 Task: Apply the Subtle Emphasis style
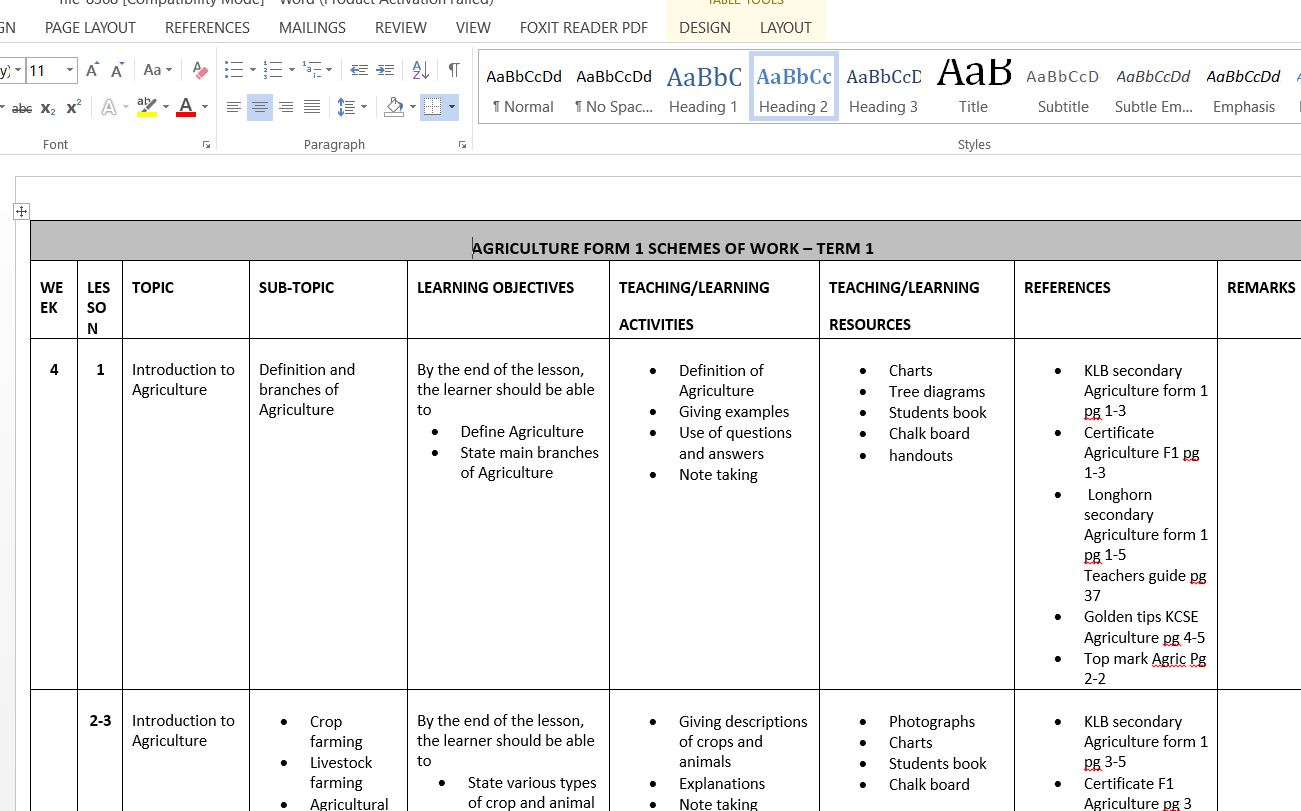(1154, 88)
